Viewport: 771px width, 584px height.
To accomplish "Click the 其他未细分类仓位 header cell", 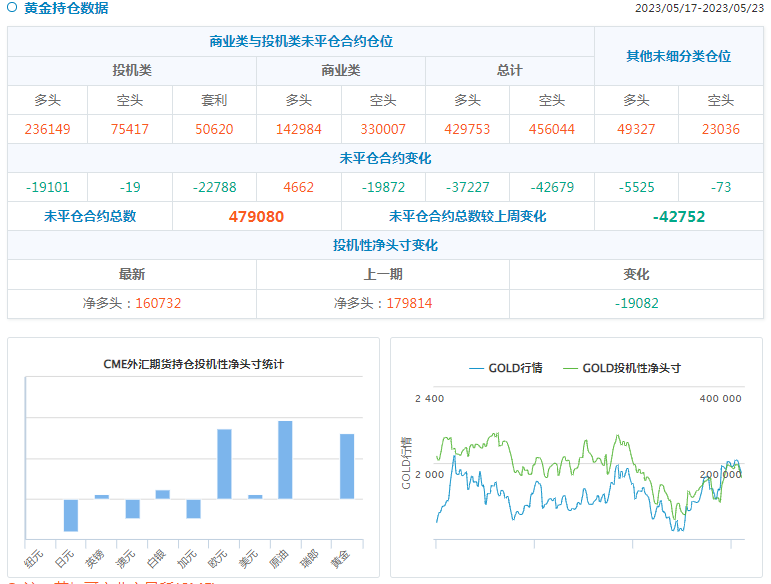I will click(678, 56).
